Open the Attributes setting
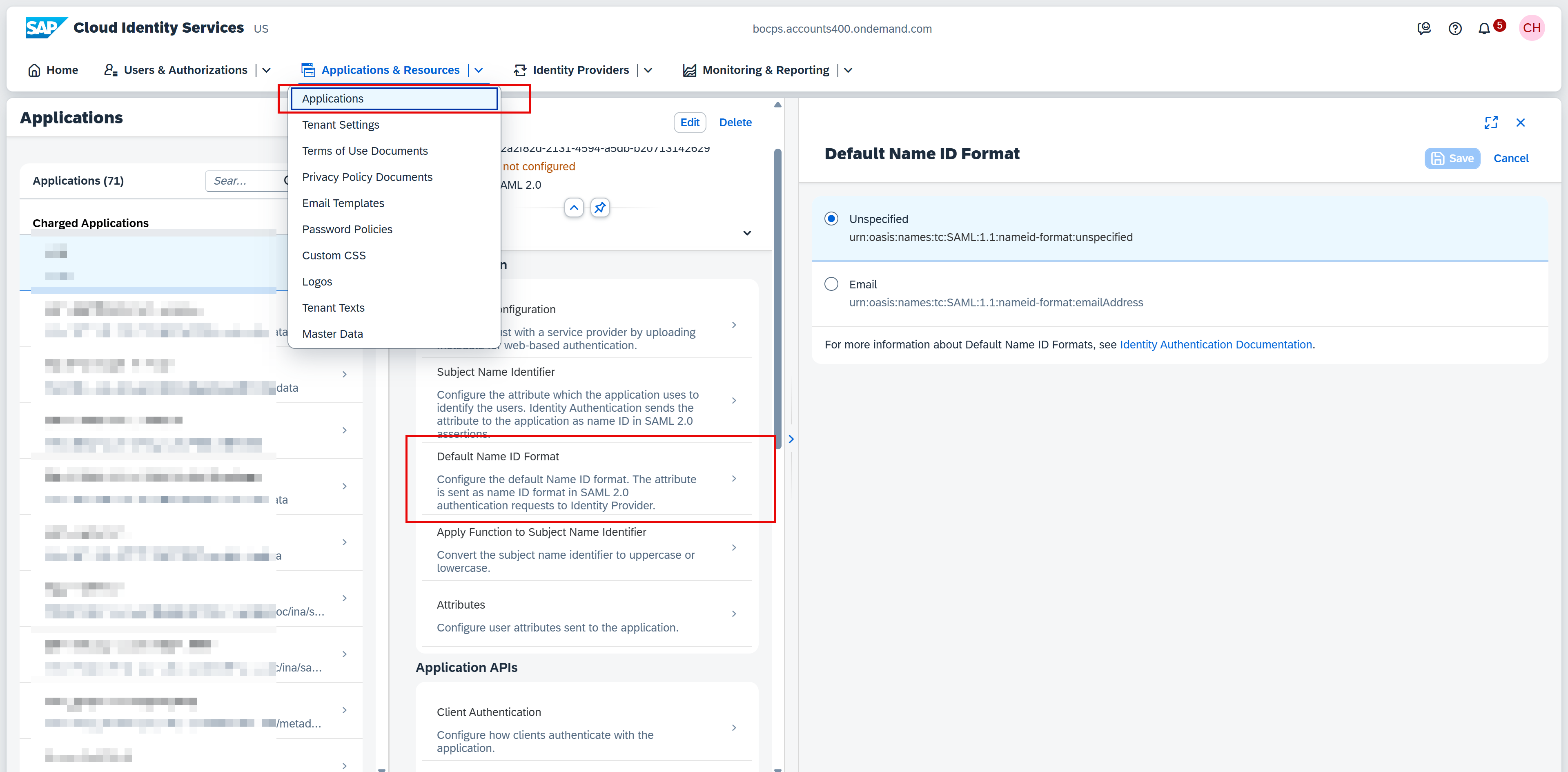 point(587,614)
